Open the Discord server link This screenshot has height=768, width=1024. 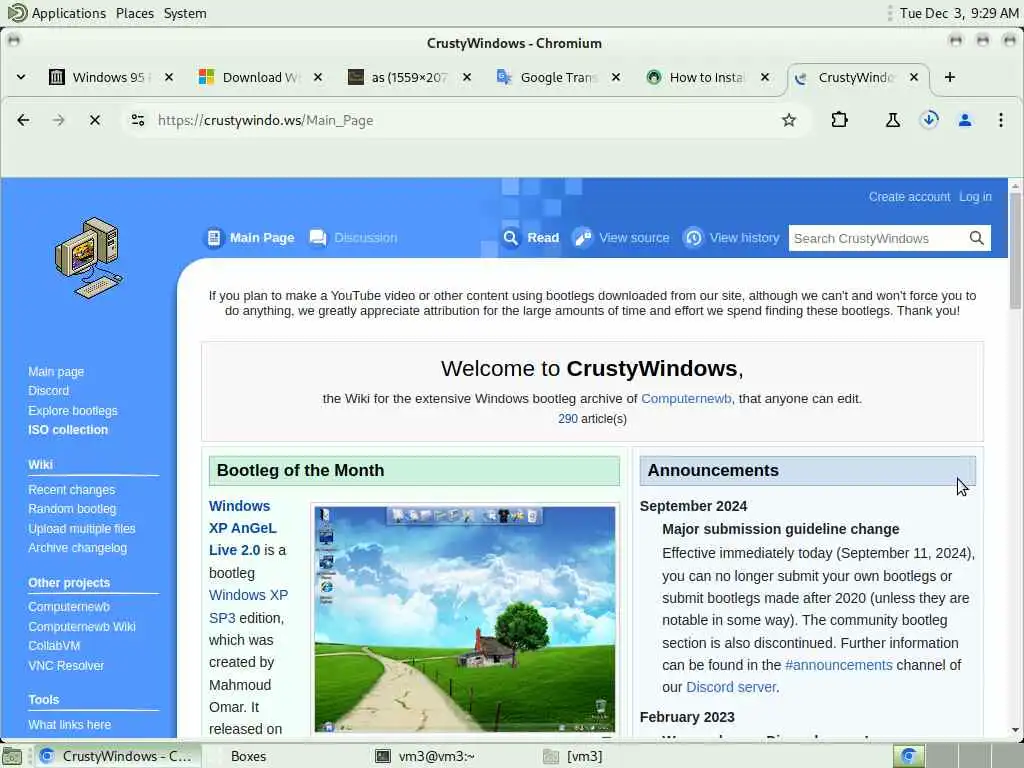[x=731, y=687]
